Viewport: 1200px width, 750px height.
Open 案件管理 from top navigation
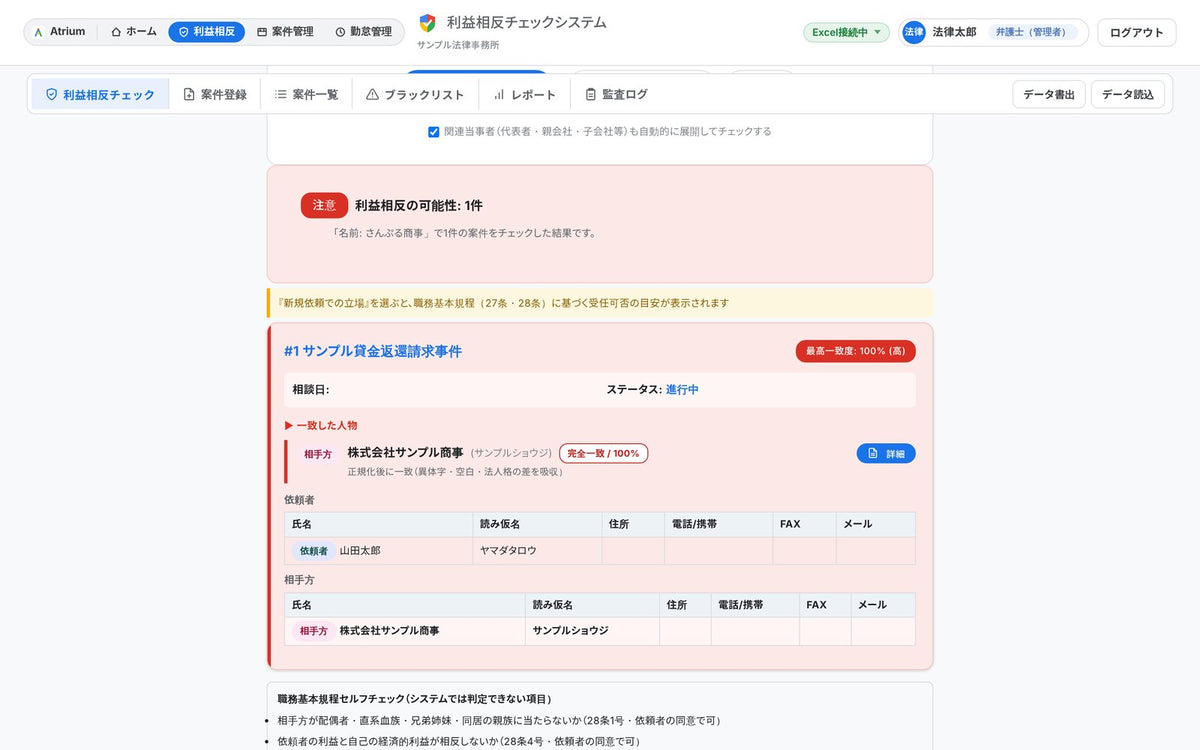[285, 32]
